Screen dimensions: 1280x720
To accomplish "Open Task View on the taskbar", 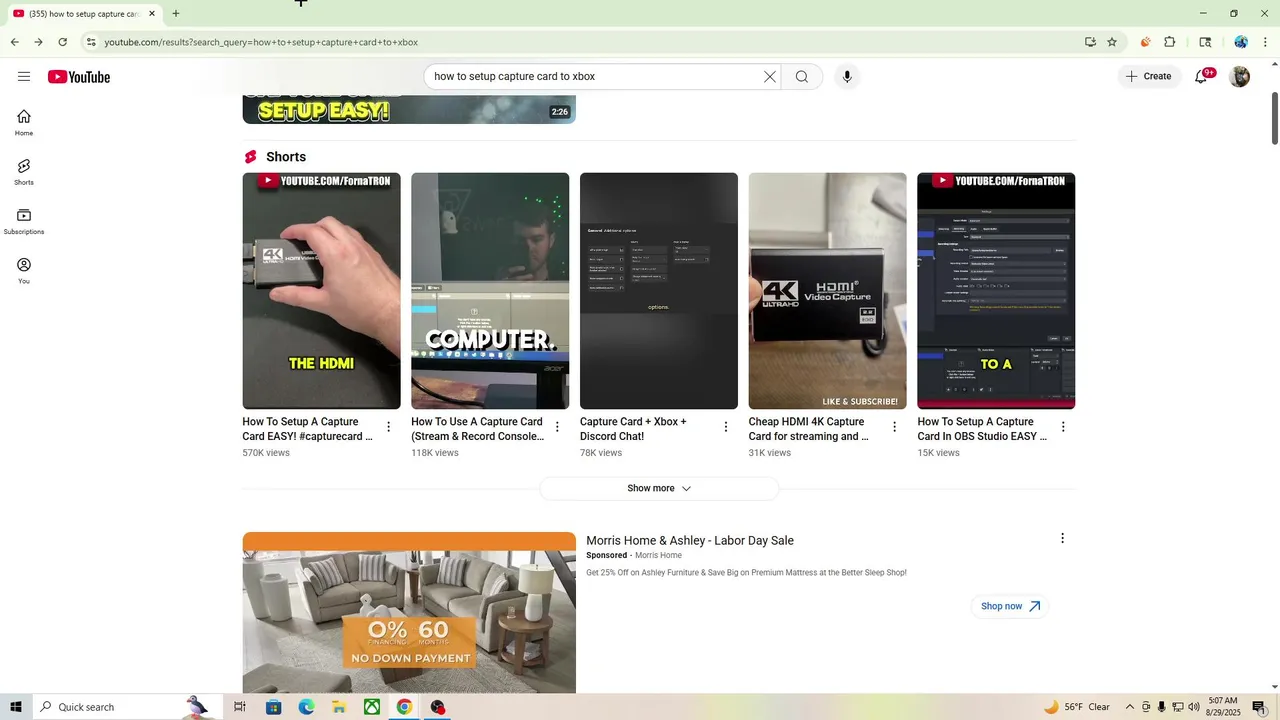I will pos(240,707).
